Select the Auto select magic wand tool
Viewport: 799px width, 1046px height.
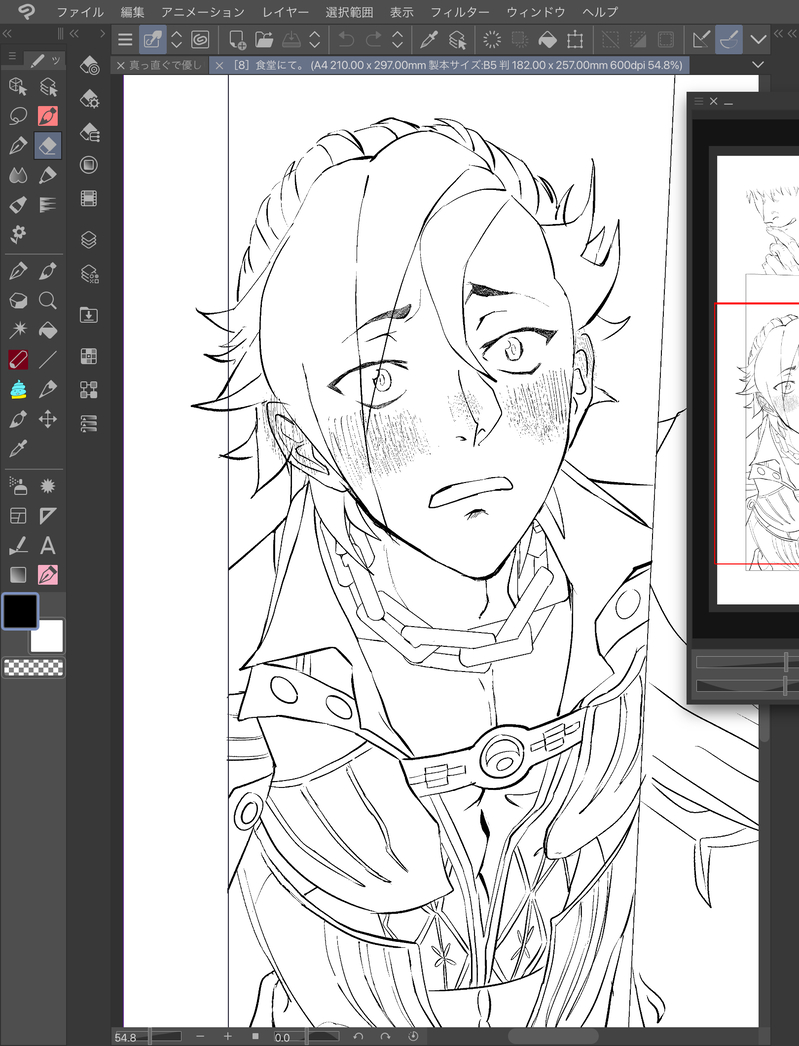point(18,330)
